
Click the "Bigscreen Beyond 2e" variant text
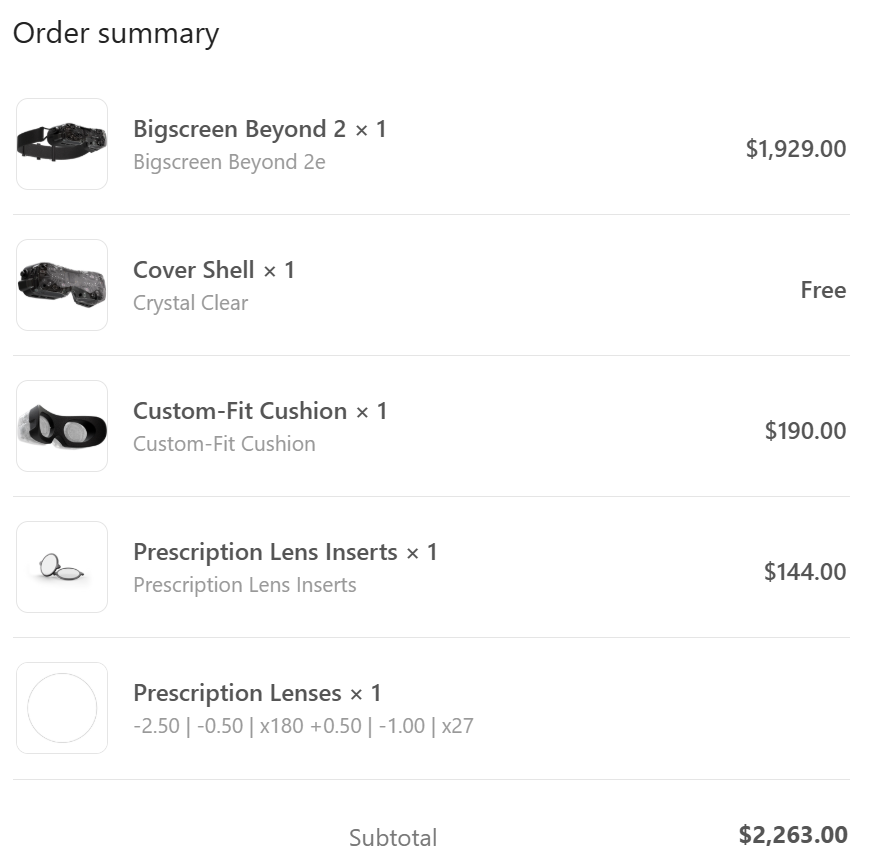[x=229, y=162]
